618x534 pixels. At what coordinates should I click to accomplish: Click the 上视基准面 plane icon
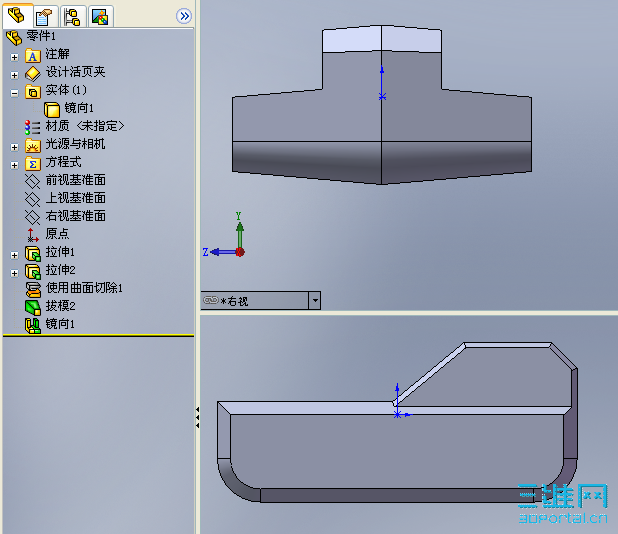pyautogui.click(x=33, y=199)
